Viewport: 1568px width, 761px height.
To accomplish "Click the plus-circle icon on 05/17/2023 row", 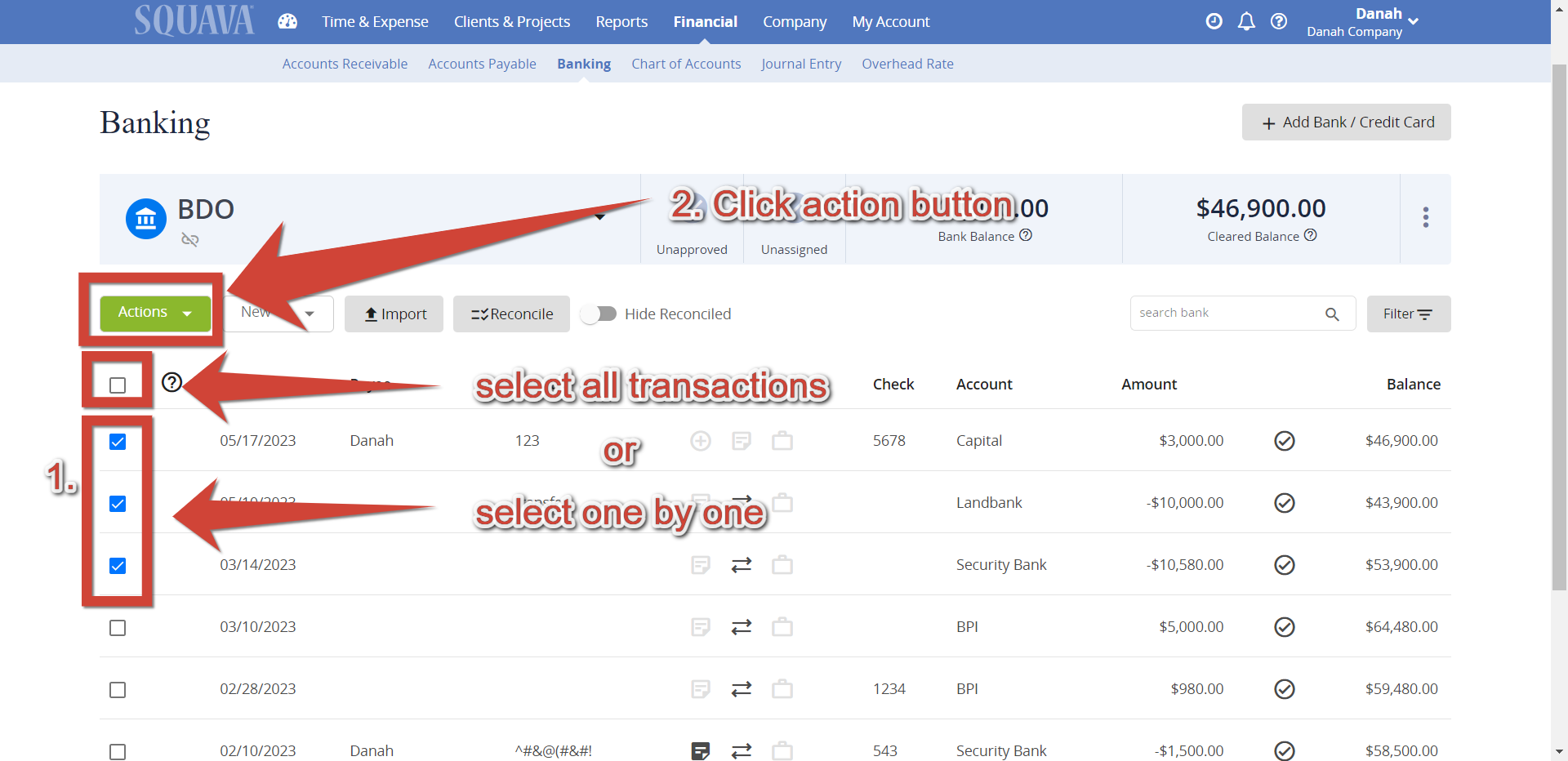I will pyautogui.click(x=701, y=441).
